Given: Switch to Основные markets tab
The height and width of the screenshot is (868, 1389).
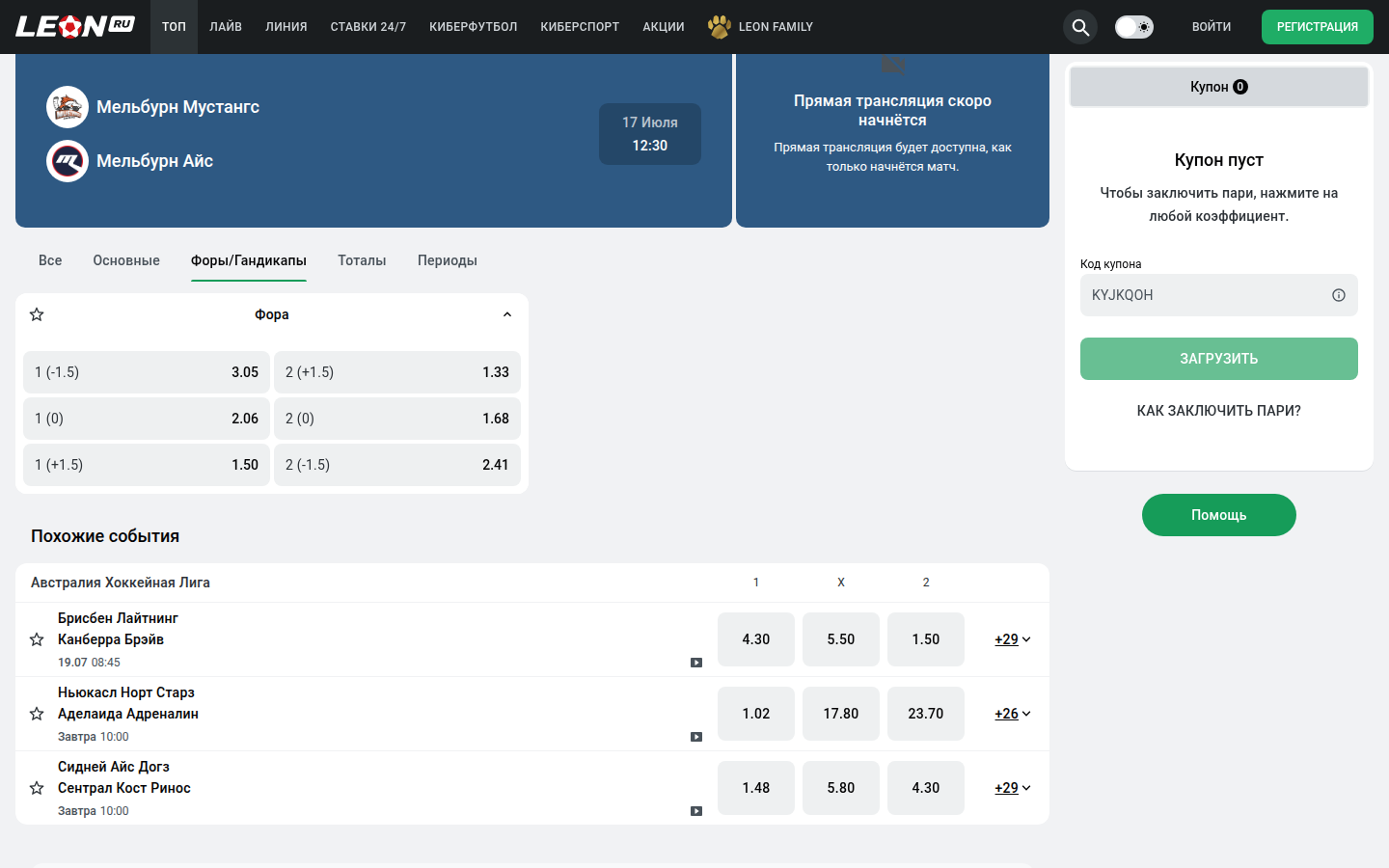Looking at the screenshot, I should [126, 260].
